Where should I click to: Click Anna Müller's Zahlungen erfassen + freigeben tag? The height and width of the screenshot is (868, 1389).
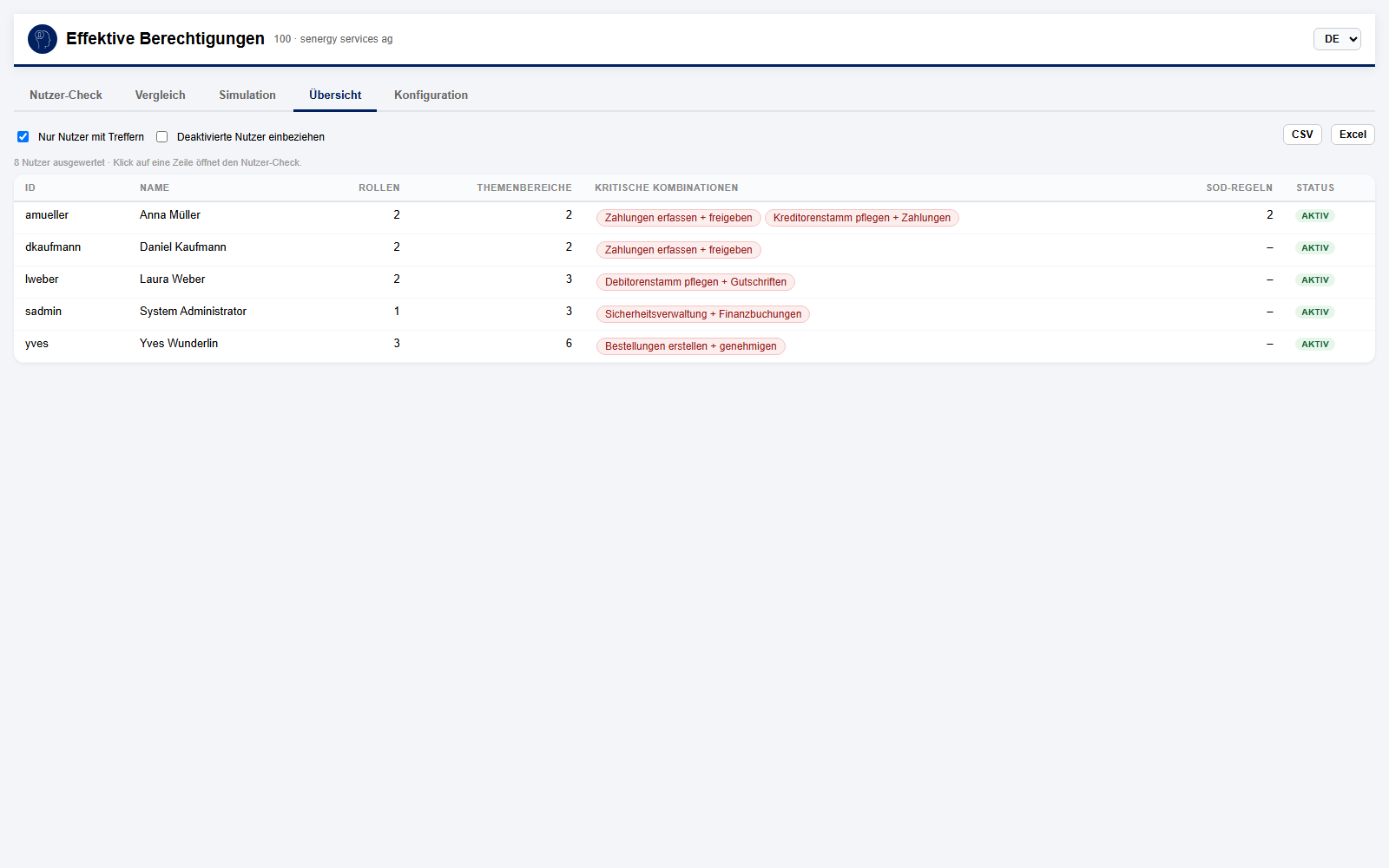tap(679, 218)
